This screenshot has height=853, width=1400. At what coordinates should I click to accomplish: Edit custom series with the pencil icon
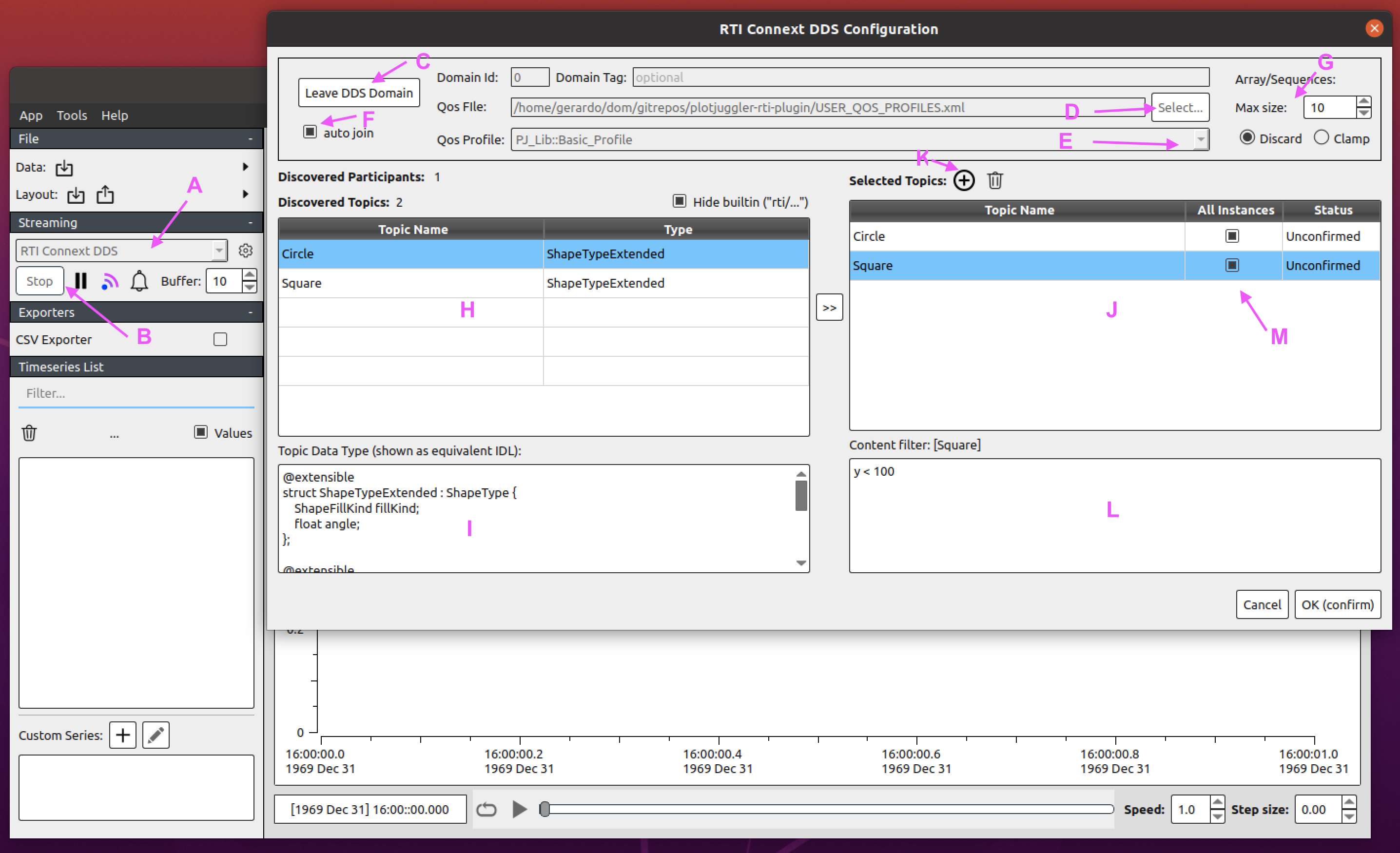155,735
